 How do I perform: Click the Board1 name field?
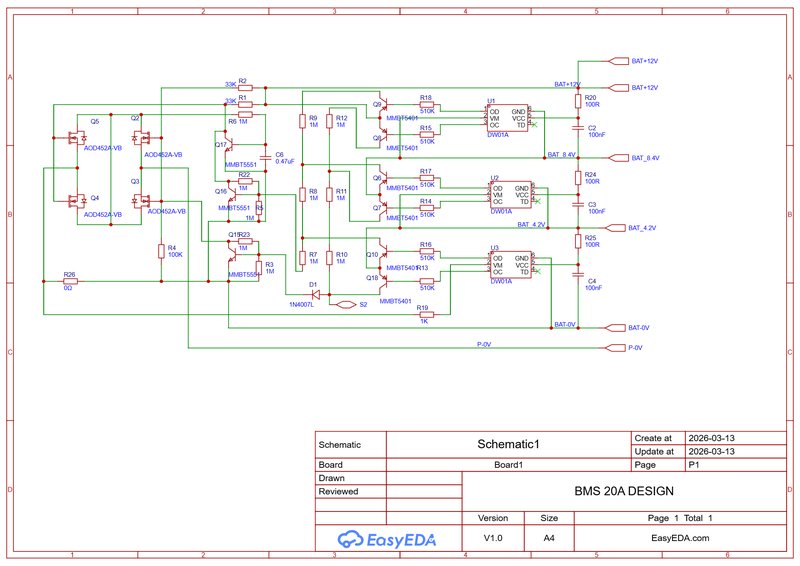click(509, 465)
